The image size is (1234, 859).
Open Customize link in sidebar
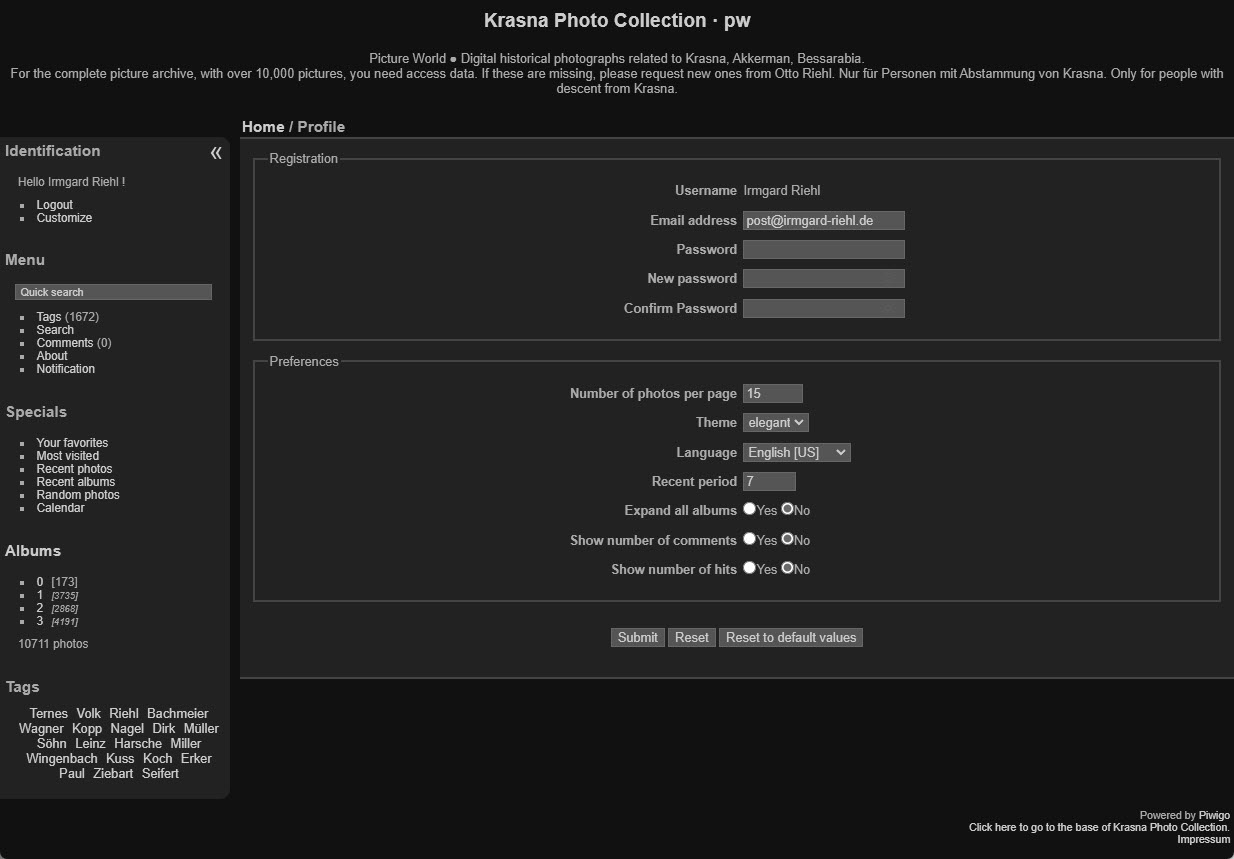[x=64, y=218]
